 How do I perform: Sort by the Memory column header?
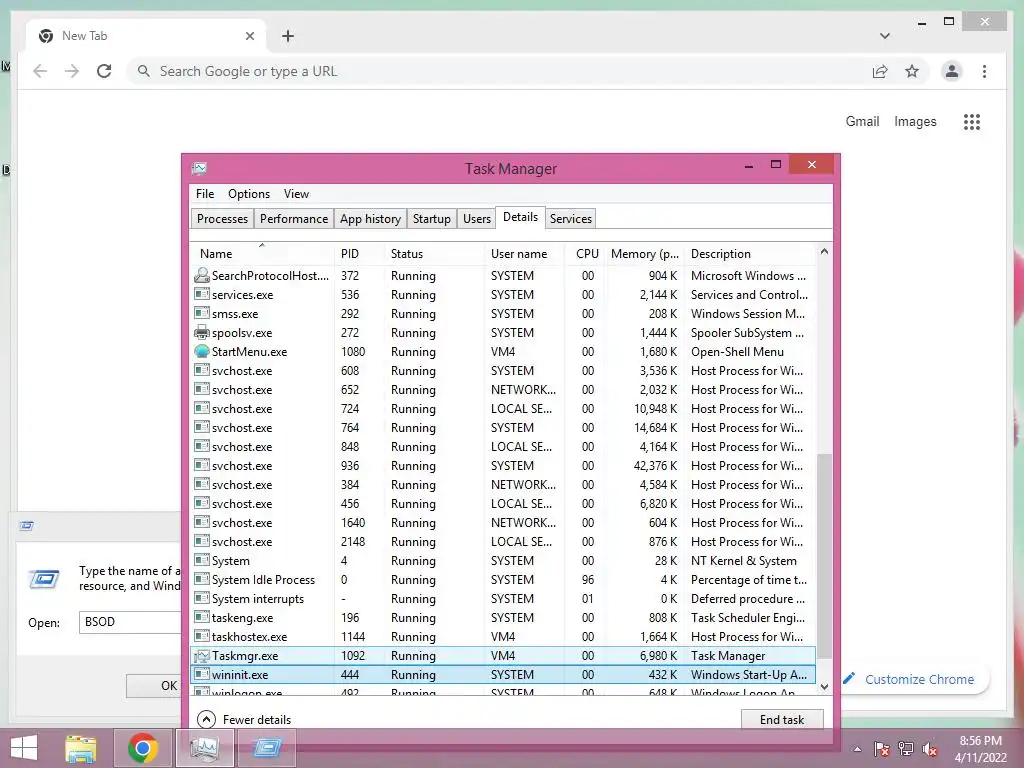tap(644, 253)
